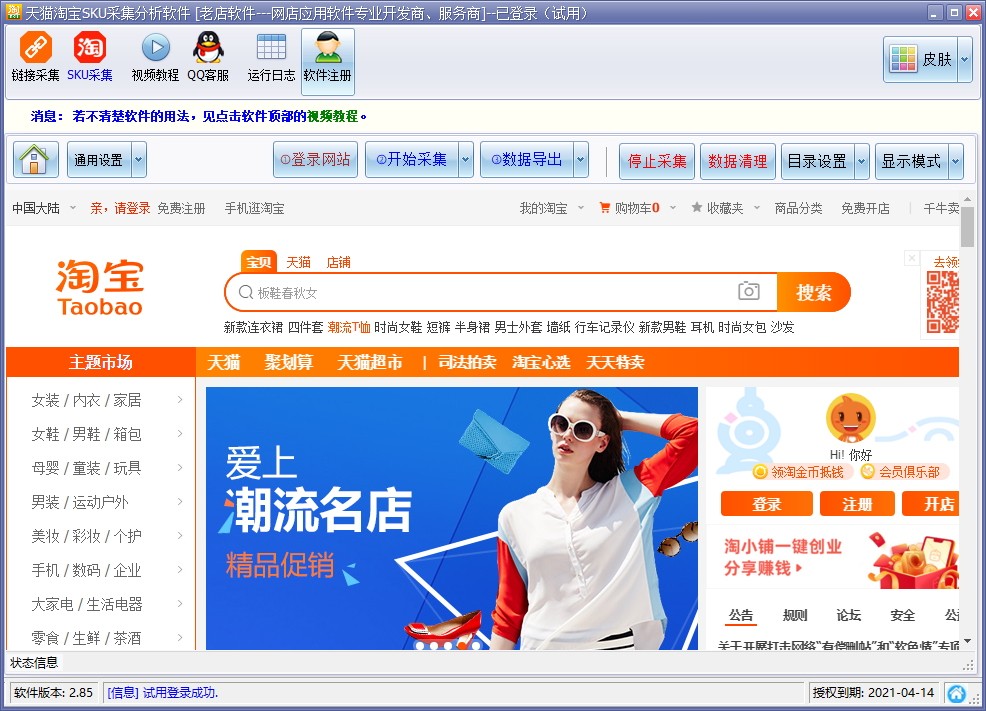Expand the 数据导出 dropdown arrow
Image resolution: width=986 pixels, height=711 pixels.
(x=581, y=160)
